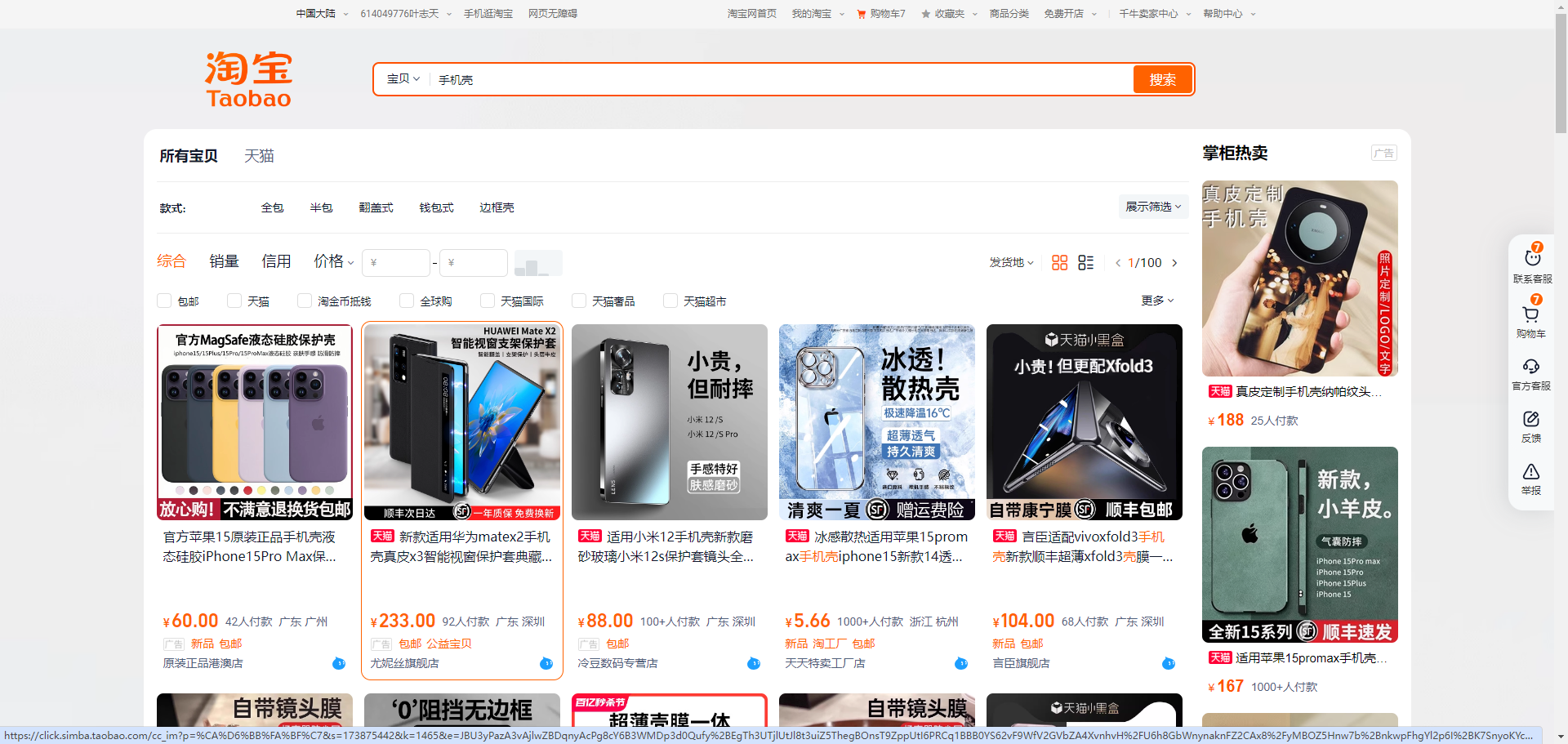Tick the 包邮 checkbox
This screenshot has height=744, width=1568.
click(164, 301)
